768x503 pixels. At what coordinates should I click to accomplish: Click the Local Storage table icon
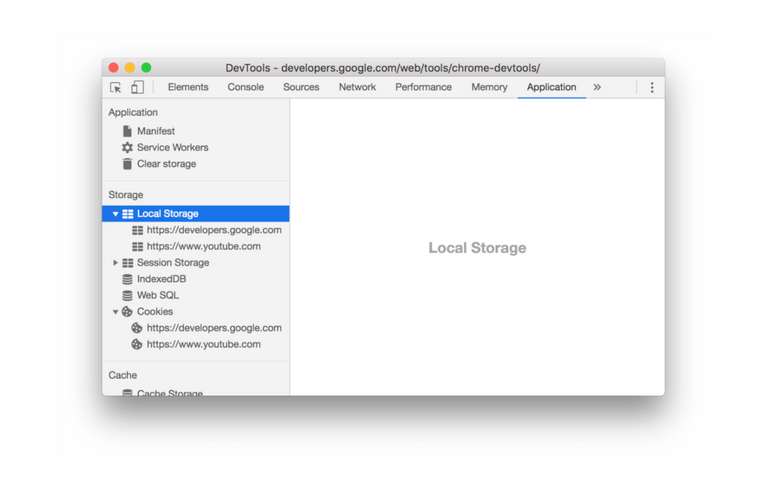click(x=128, y=214)
